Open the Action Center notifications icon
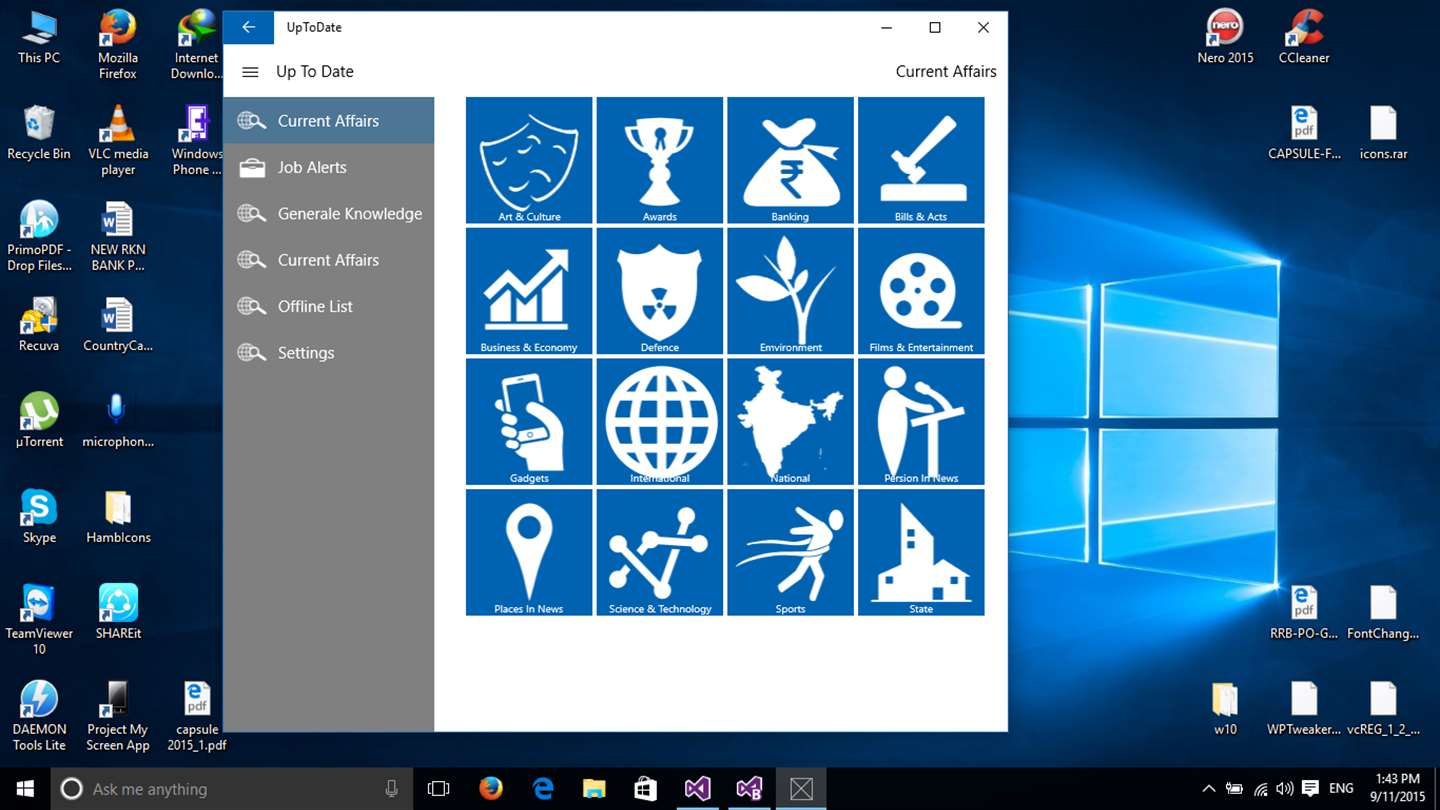 [x=1311, y=789]
